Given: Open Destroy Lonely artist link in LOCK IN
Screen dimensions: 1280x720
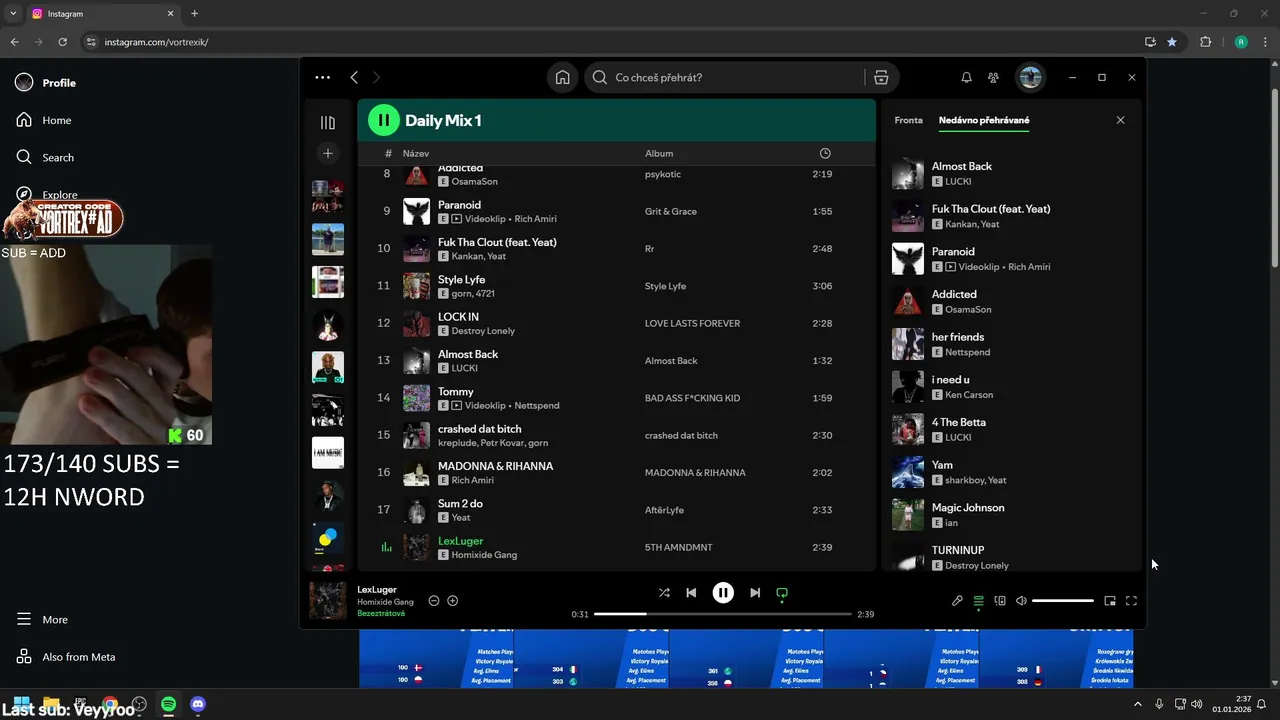Looking at the screenshot, I should click(x=483, y=331).
